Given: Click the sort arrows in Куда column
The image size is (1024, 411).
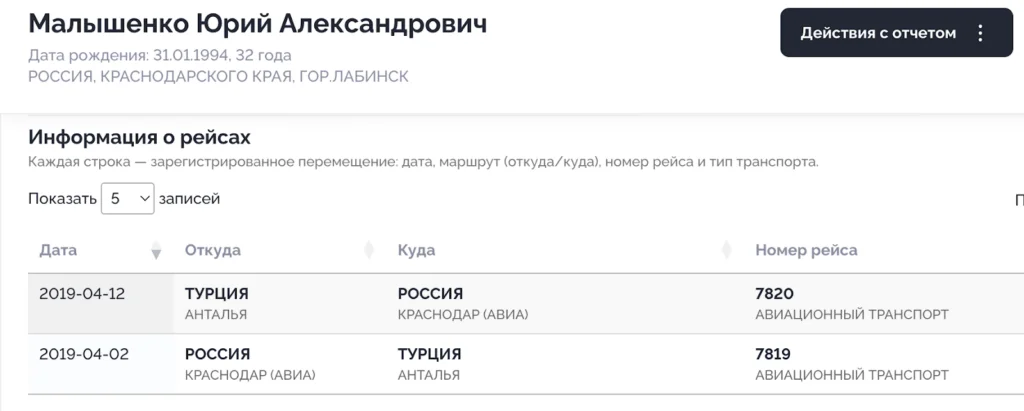Looking at the screenshot, I should (726, 251).
